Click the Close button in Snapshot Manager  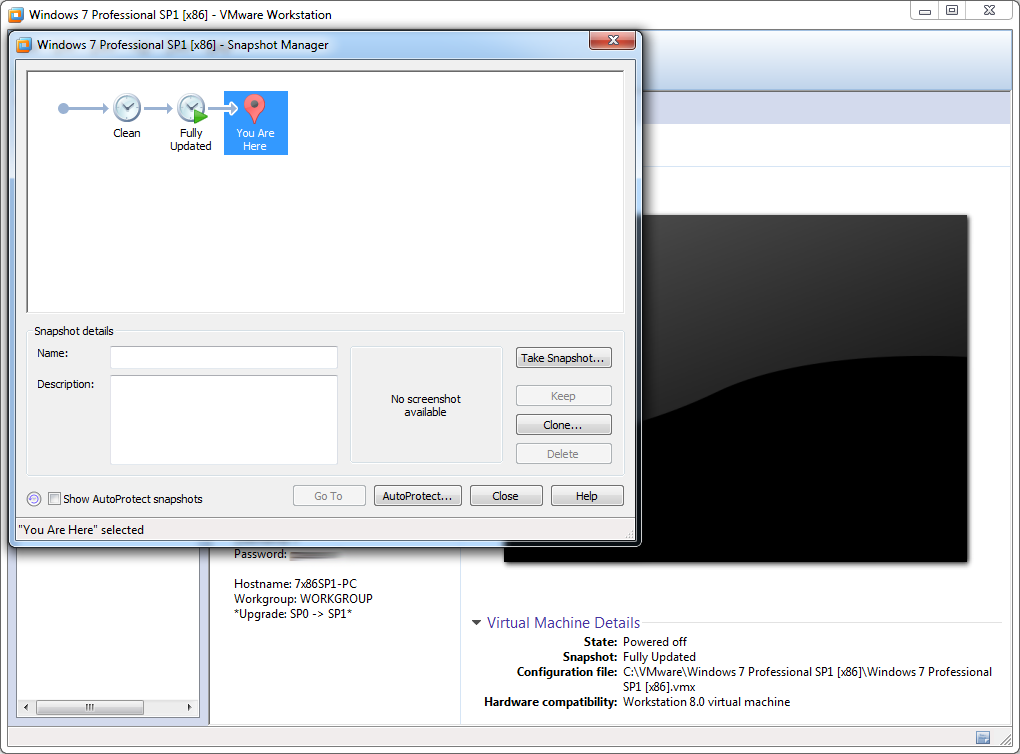click(506, 496)
